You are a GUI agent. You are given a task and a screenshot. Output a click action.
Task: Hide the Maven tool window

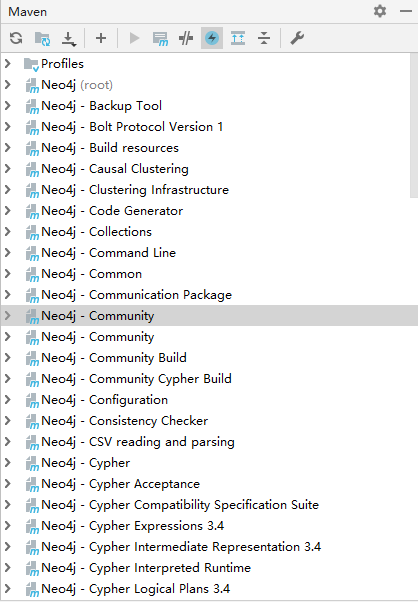(406, 11)
